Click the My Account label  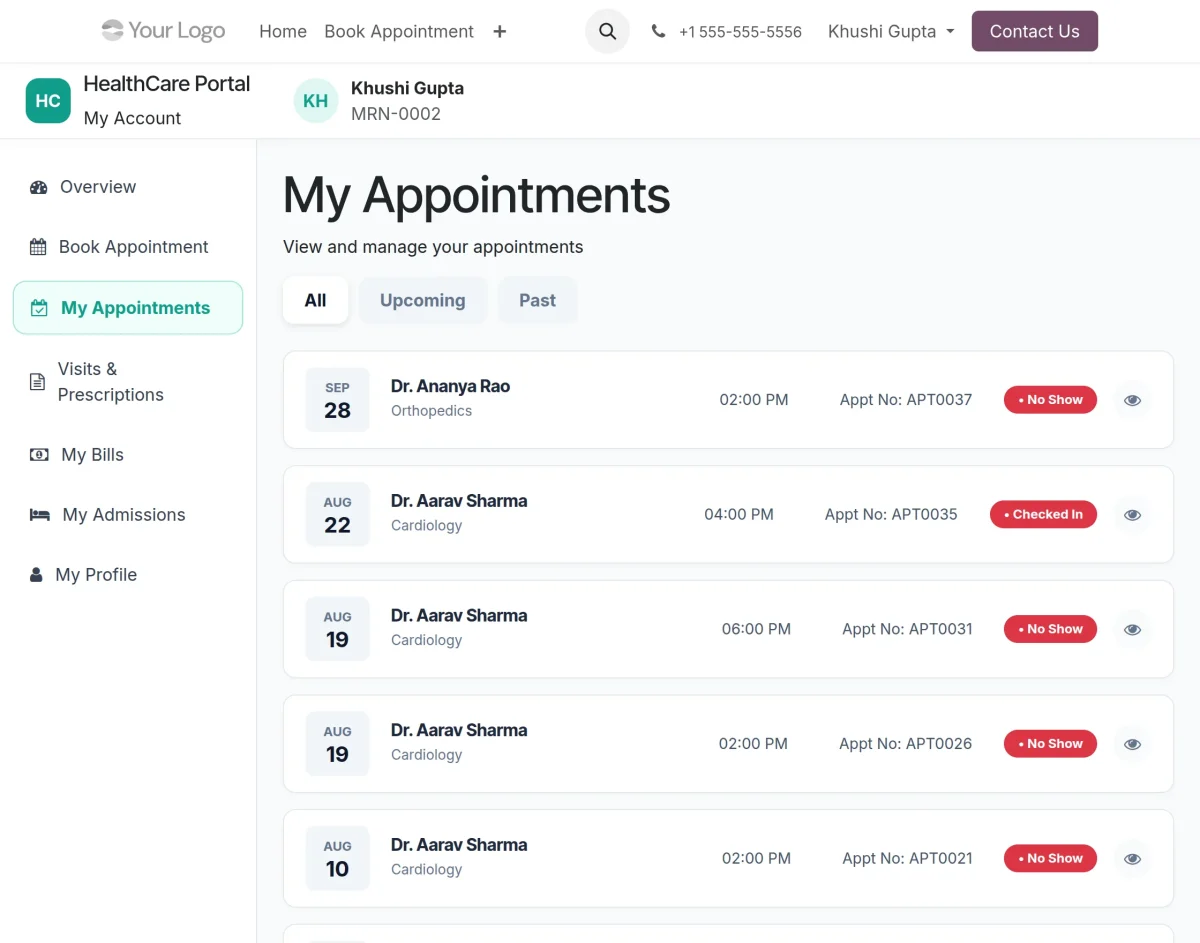(133, 118)
